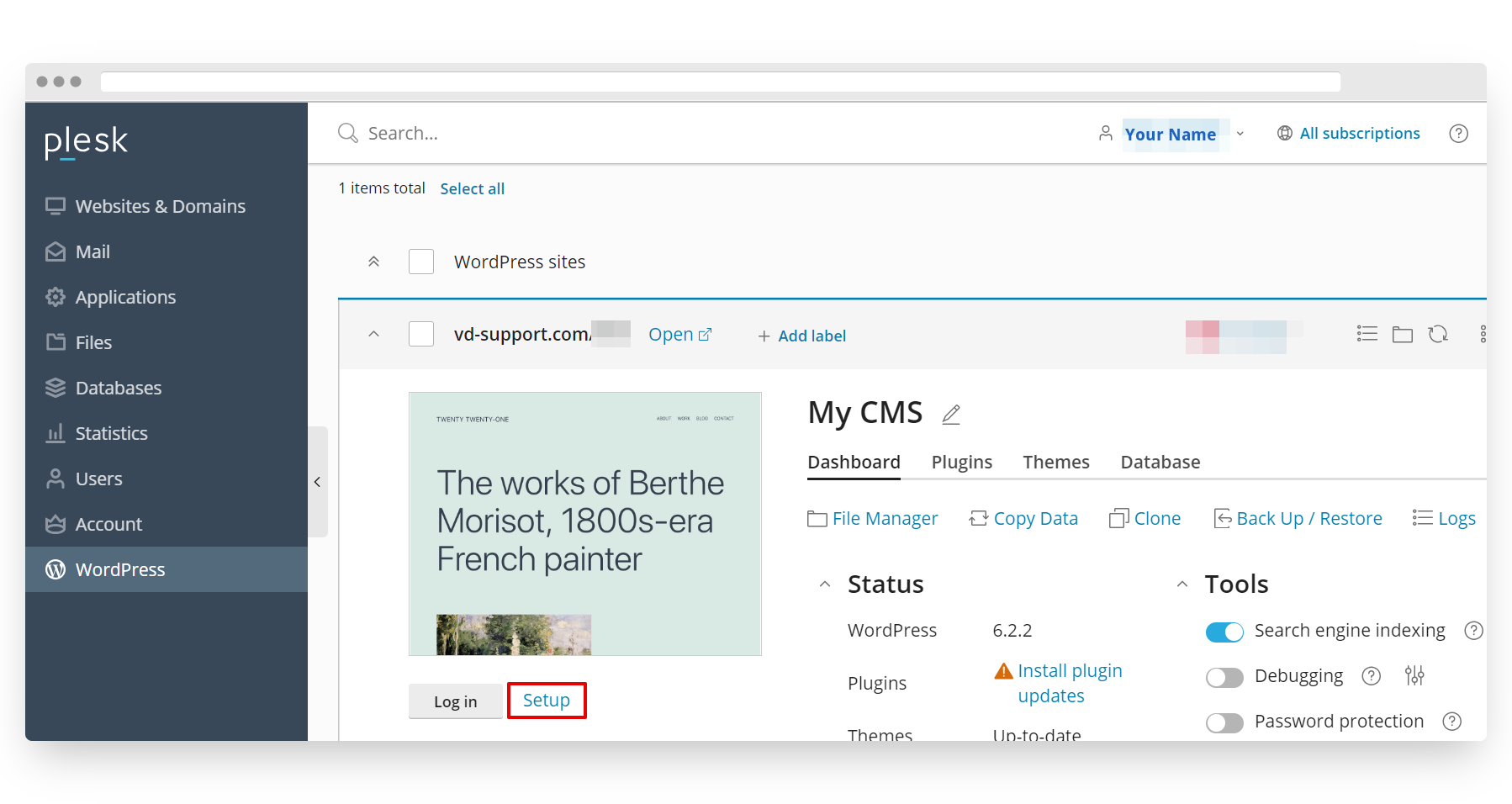Open Debugging help icon
Image resolution: width=1512 pixels, height=804 pixels.
1372,675
